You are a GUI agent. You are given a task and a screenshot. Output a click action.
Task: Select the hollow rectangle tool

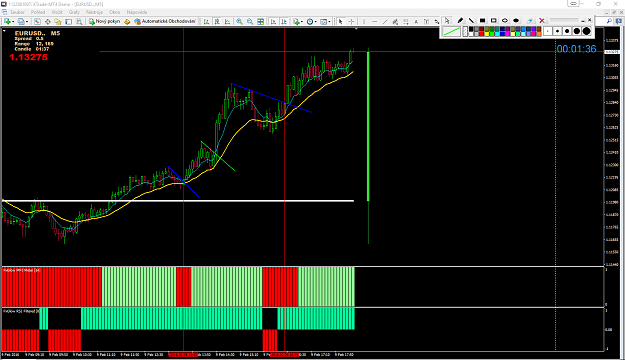tap(493, 20)
